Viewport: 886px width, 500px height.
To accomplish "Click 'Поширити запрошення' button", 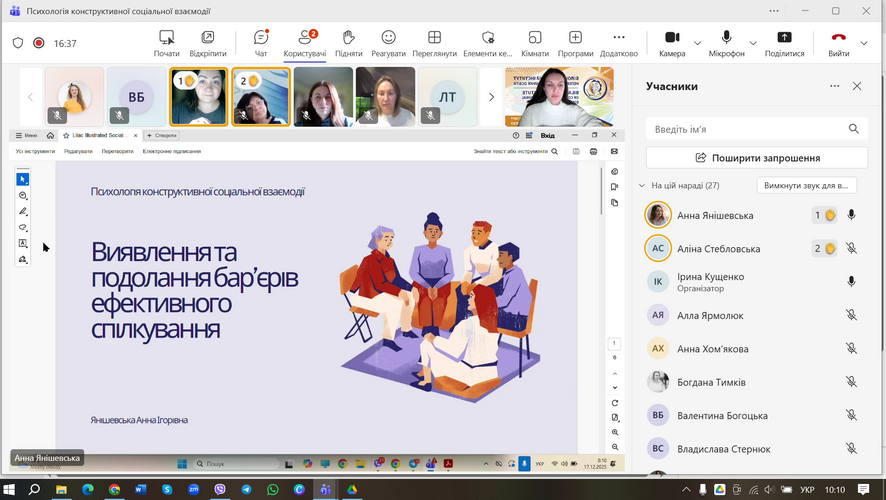I will (757, 158).
